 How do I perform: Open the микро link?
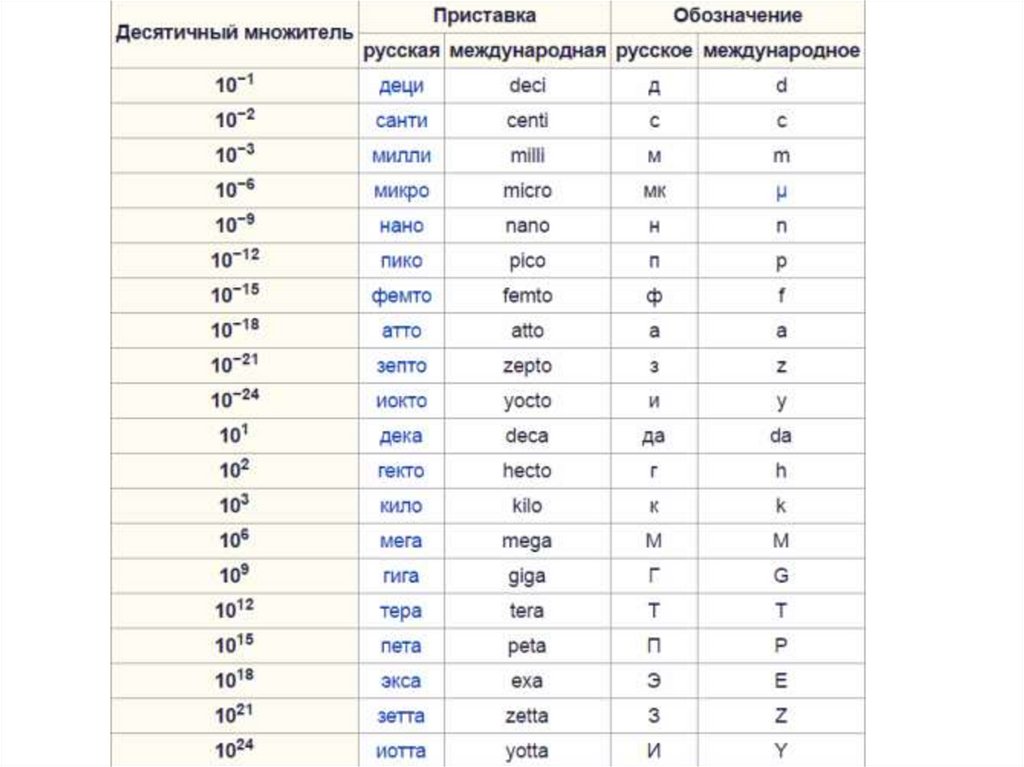(x=400, y=191)
